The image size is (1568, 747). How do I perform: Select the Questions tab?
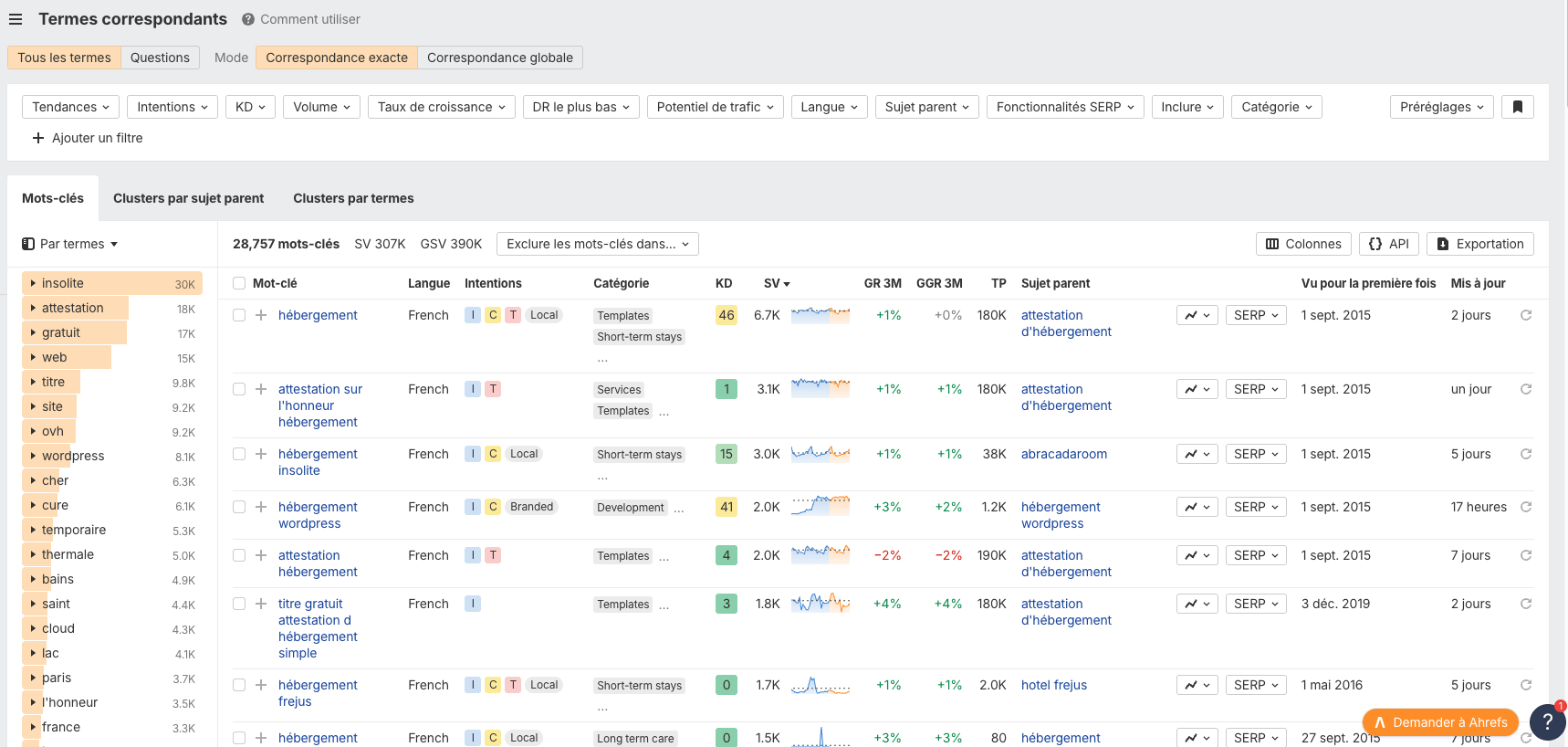coord(160,58)
